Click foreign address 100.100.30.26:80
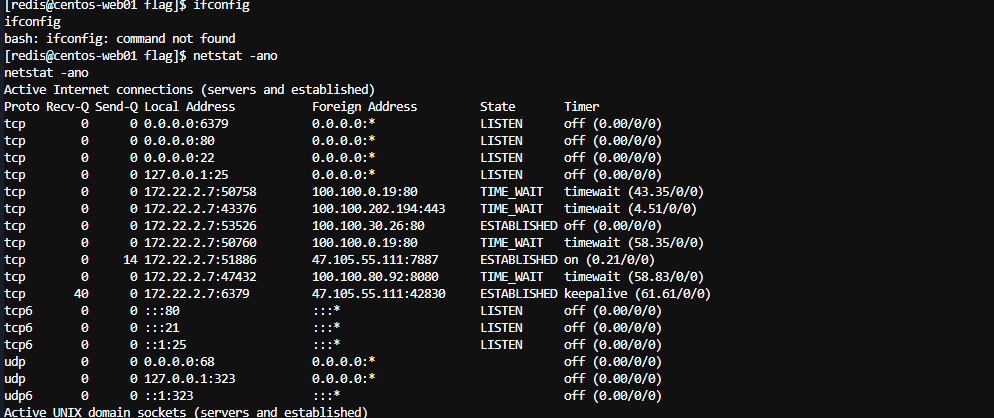This screenshot has width=994, height=418. [x=368, y=226]
